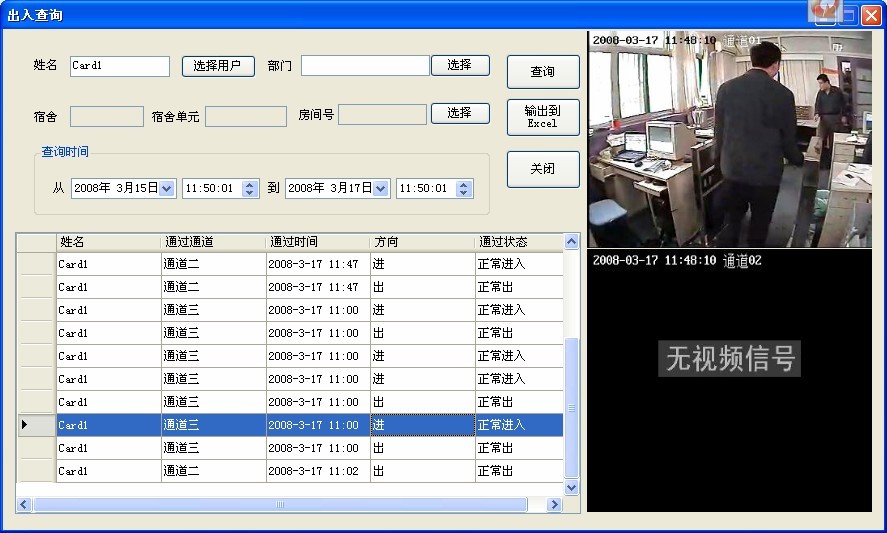Sort by the 通过通道 column header
Screen dimensions: 887x533
click(213, 242)
